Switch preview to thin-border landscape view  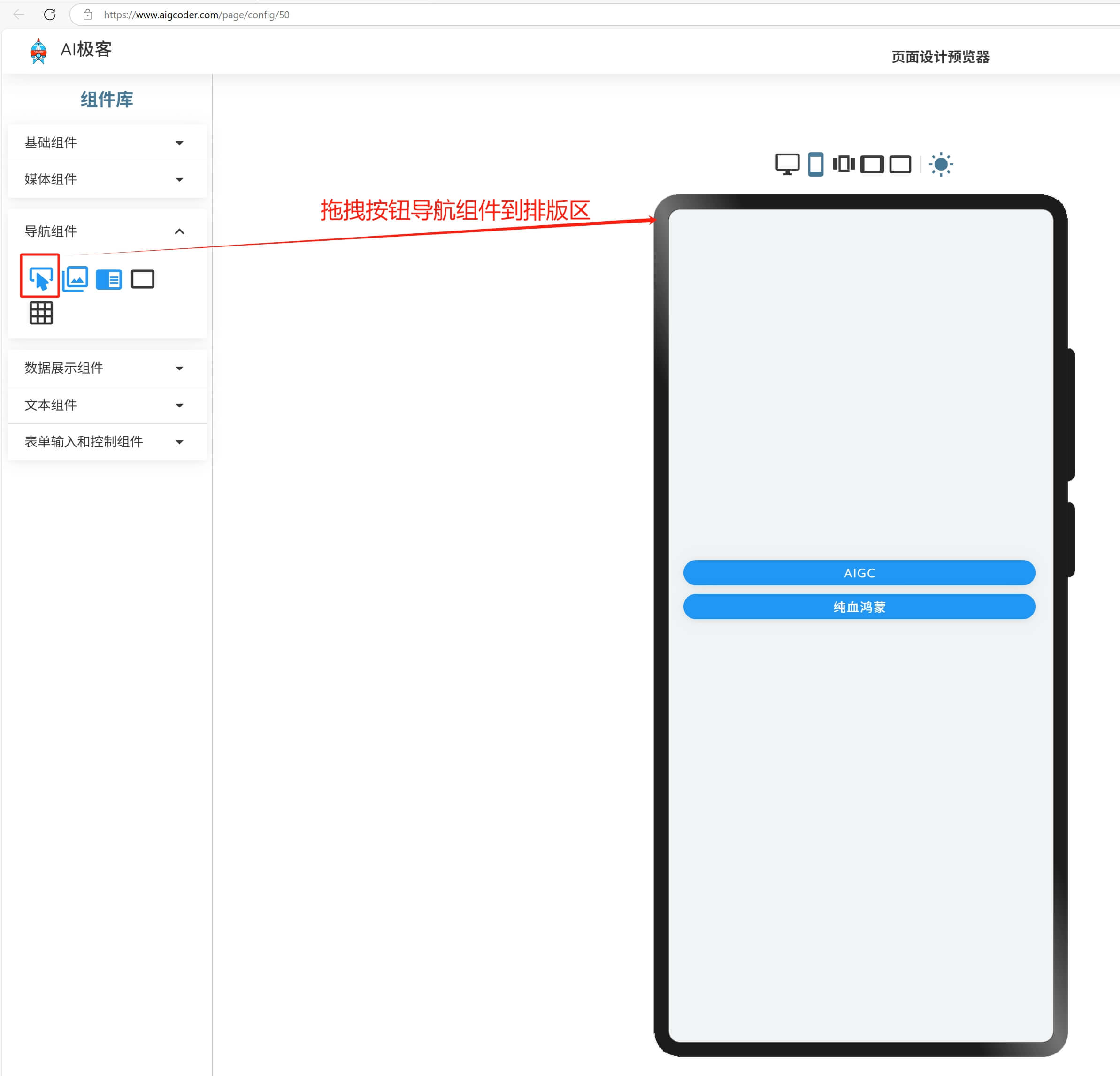tap(900, 165)
